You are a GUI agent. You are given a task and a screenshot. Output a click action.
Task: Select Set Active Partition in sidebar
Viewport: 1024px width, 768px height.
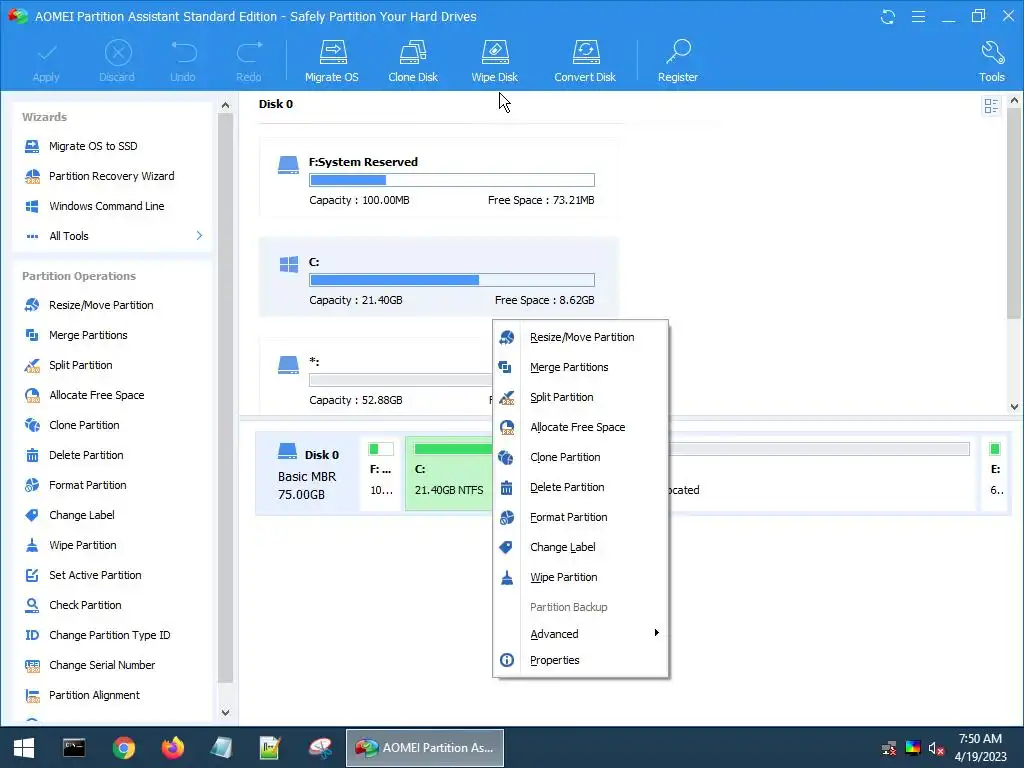pos(82,575)
